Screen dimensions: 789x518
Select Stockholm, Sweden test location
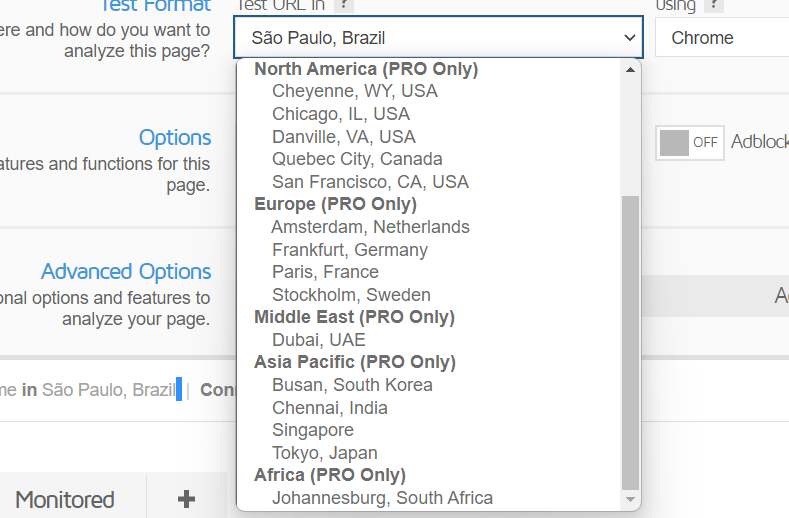[351, 294]
